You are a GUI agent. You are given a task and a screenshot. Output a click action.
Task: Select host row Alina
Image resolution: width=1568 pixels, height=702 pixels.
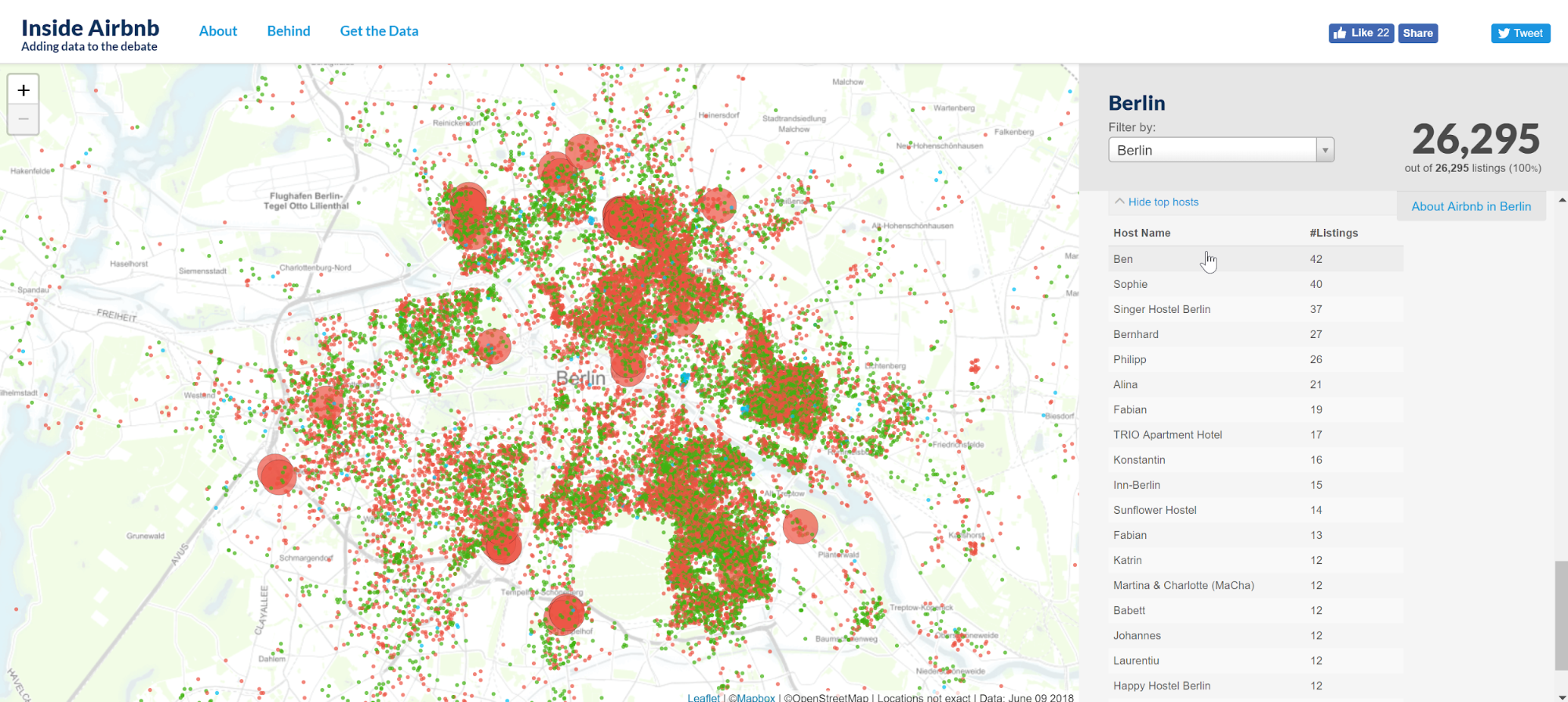1256,384
